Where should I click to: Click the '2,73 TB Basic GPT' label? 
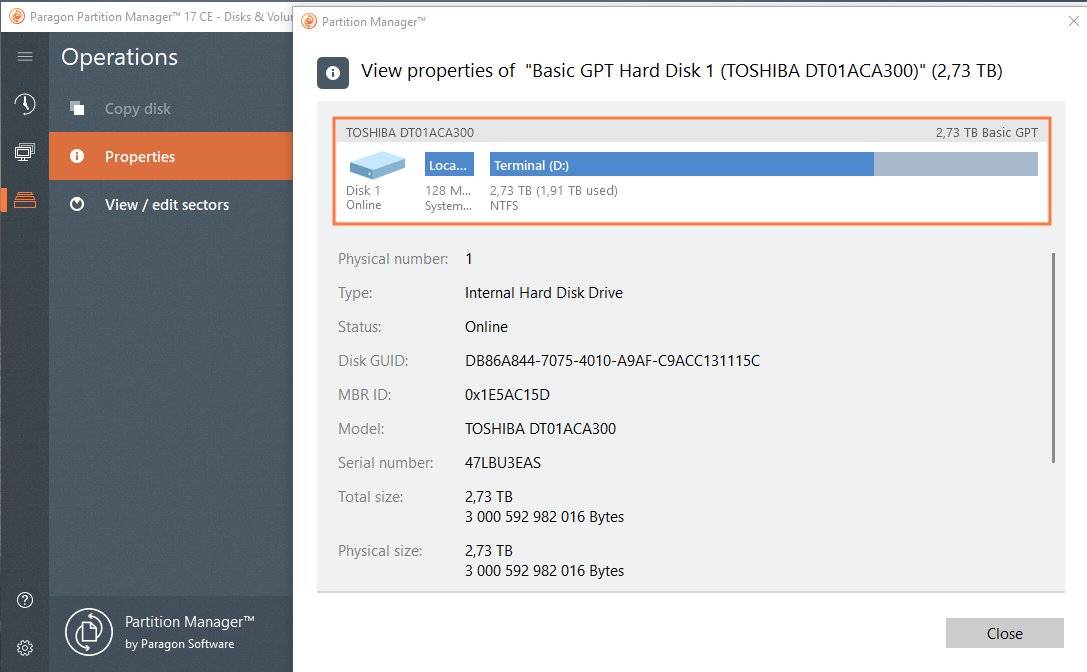pos(986,132)
